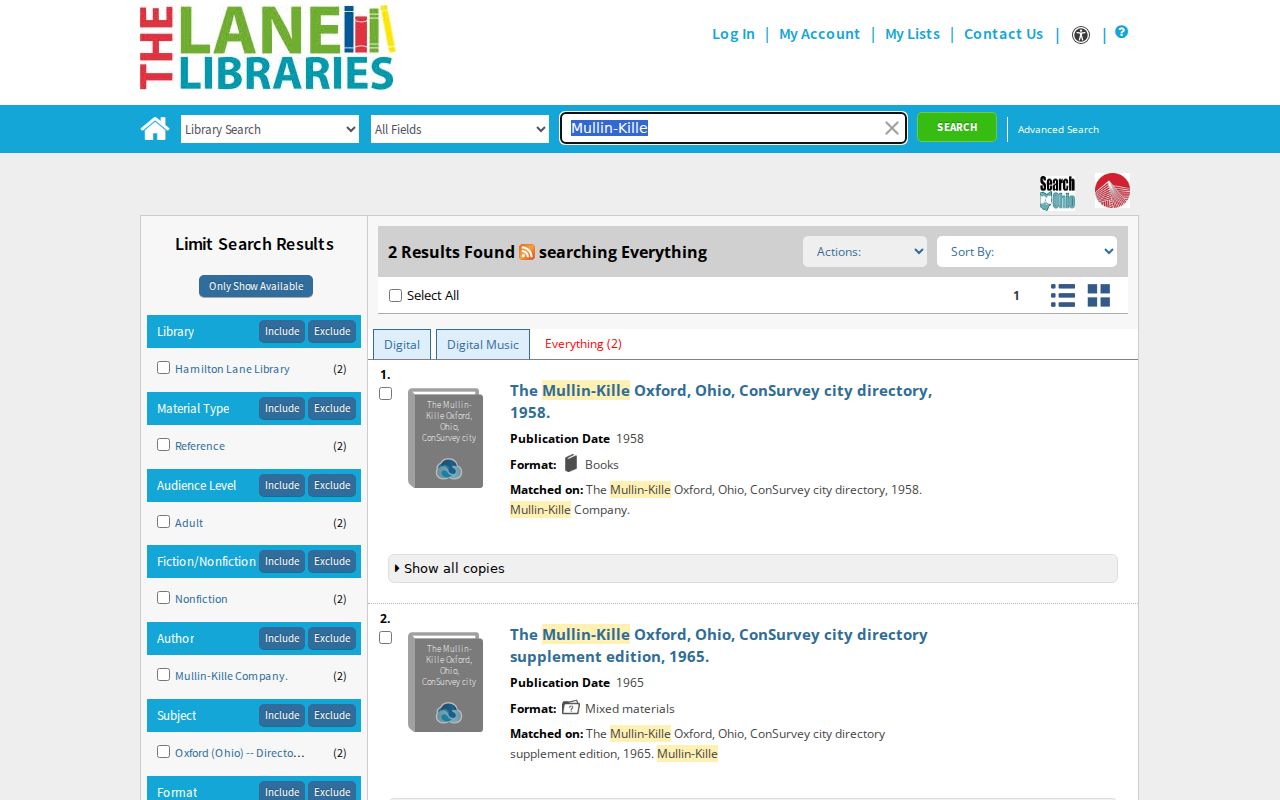Open the accessibility options icon
The image size is (1280, 800).
pyautogui.click(x=1081, y=34)
